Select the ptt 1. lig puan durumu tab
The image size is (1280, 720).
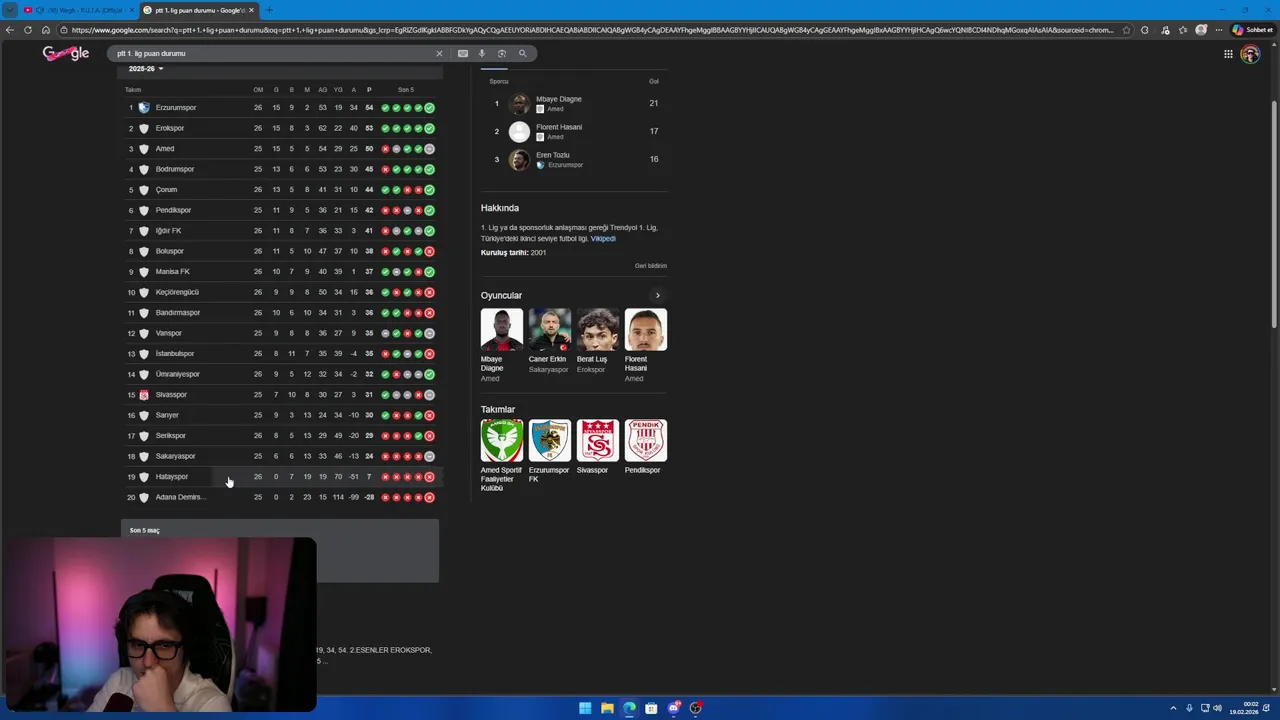[x=197, y=10]
